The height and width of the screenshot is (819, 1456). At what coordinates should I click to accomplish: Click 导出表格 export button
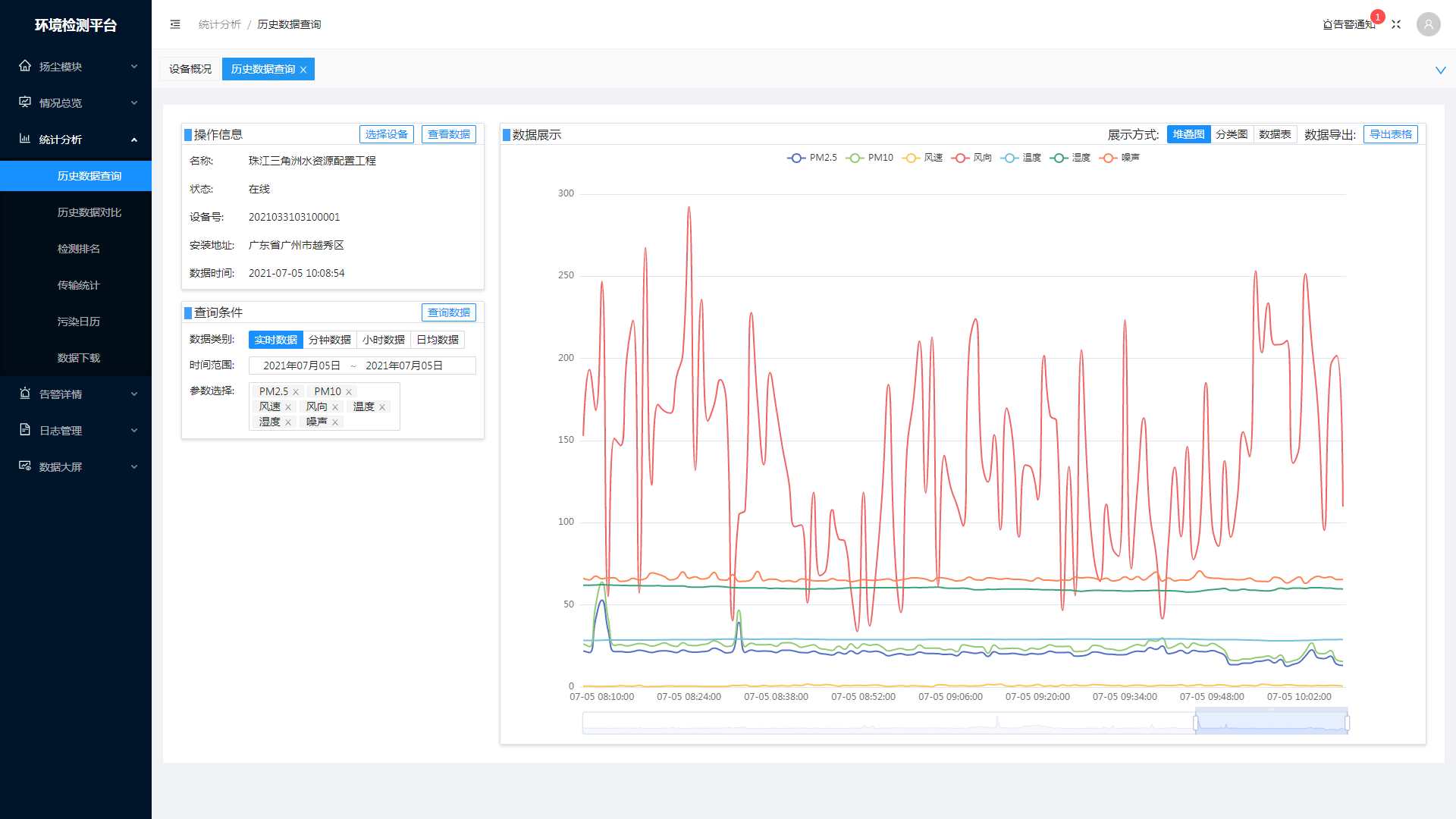click(1391, 134)
